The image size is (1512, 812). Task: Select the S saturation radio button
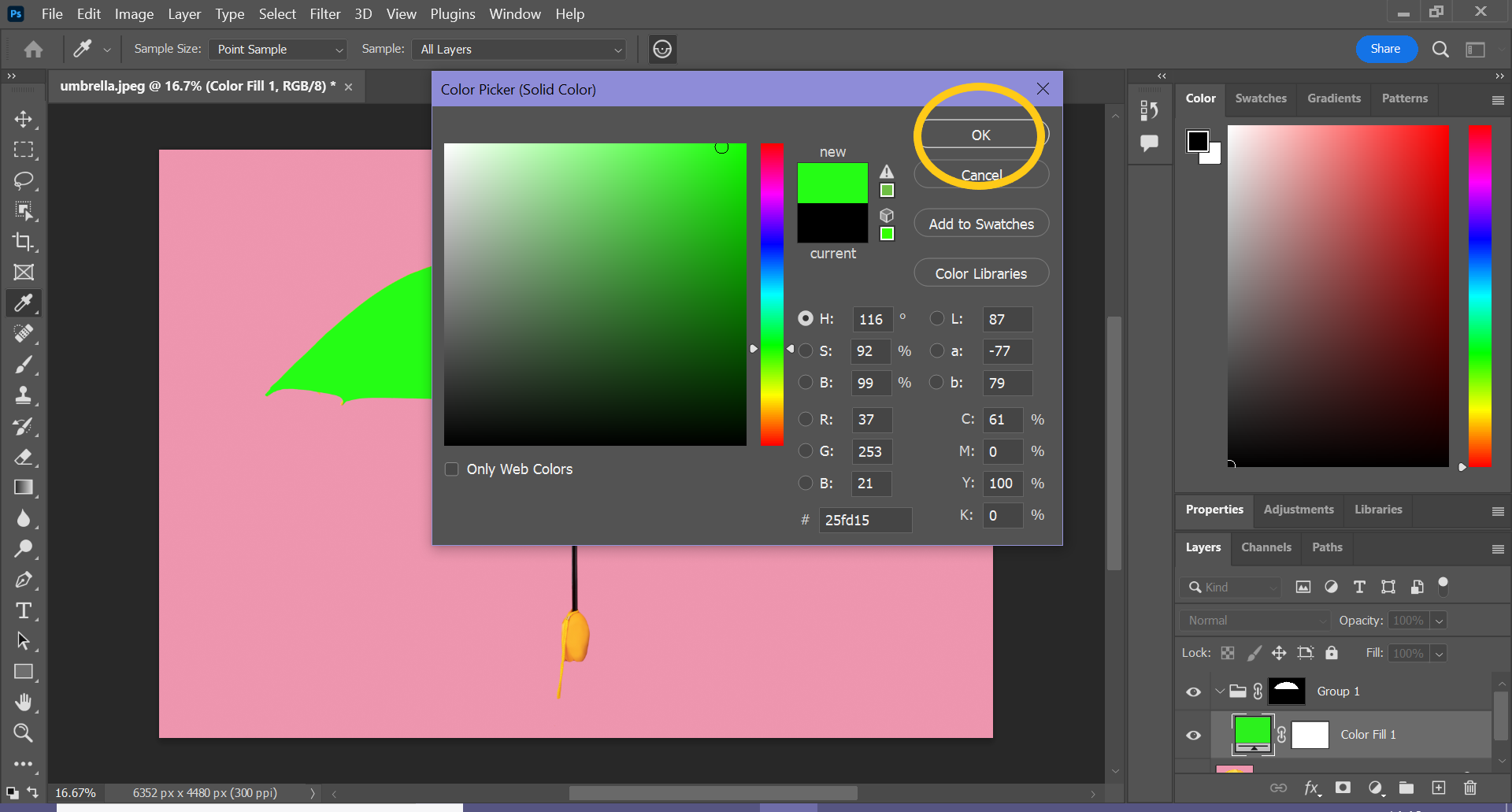click(806, 350)
